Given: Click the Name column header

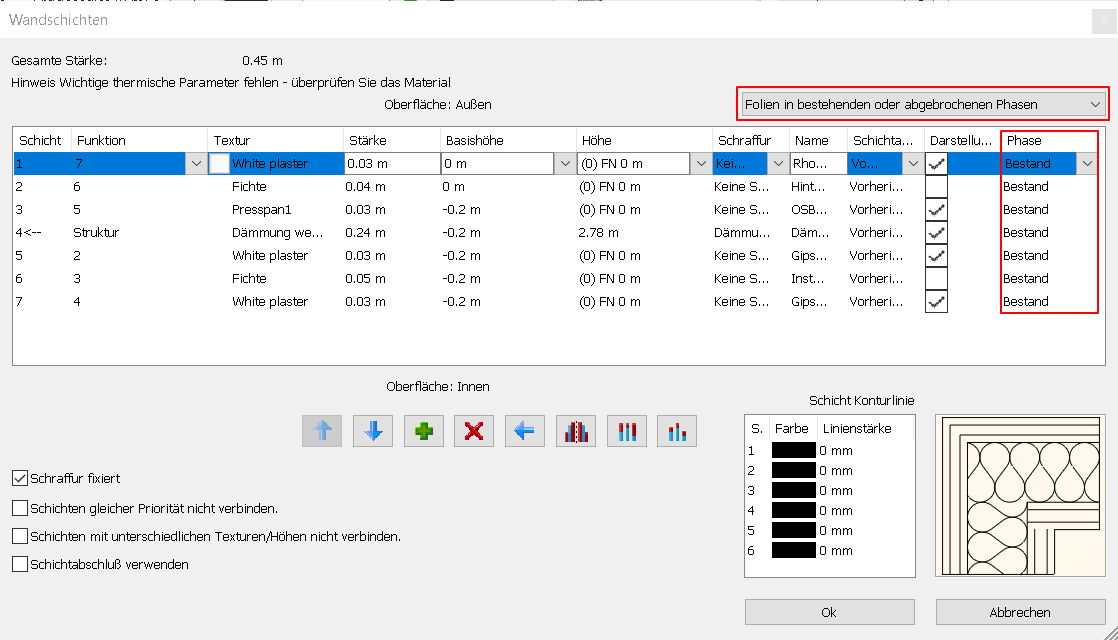Looking at the screenshot, I should (x=818, y=140).
